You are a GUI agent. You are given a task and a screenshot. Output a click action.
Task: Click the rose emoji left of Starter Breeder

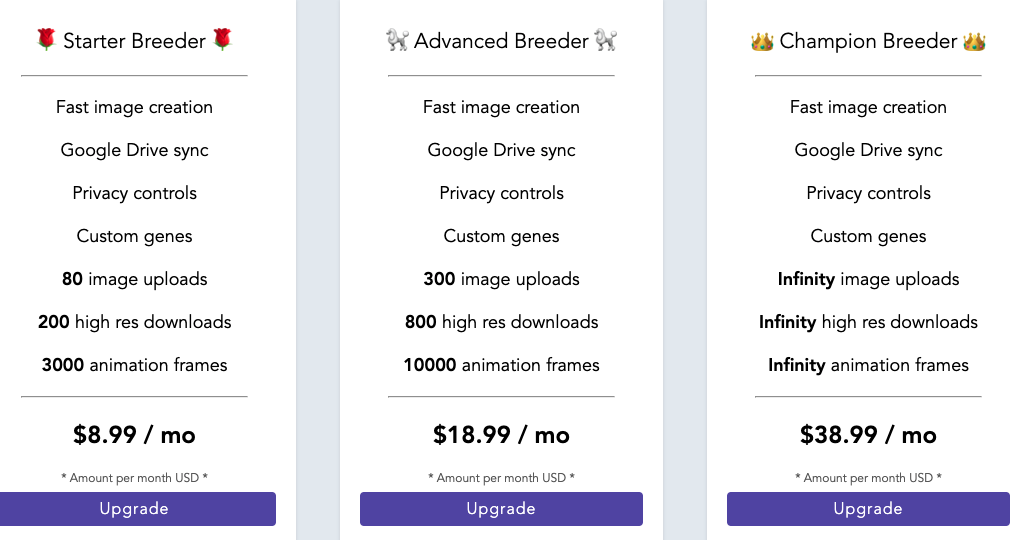pos(46,40)
